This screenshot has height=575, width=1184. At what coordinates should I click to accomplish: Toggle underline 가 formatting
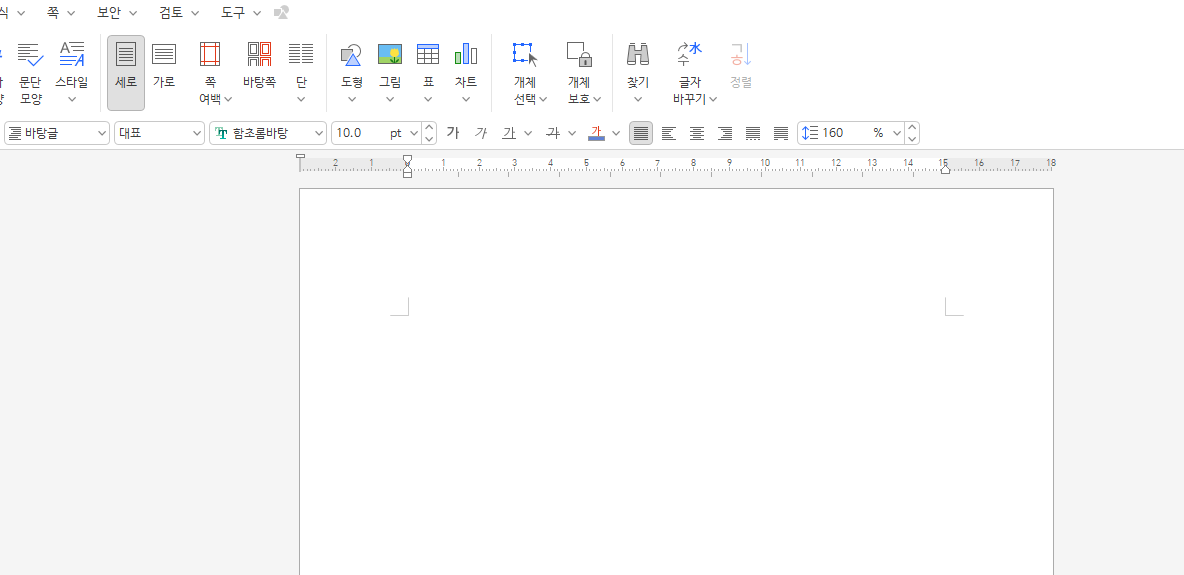coord(510,133)
